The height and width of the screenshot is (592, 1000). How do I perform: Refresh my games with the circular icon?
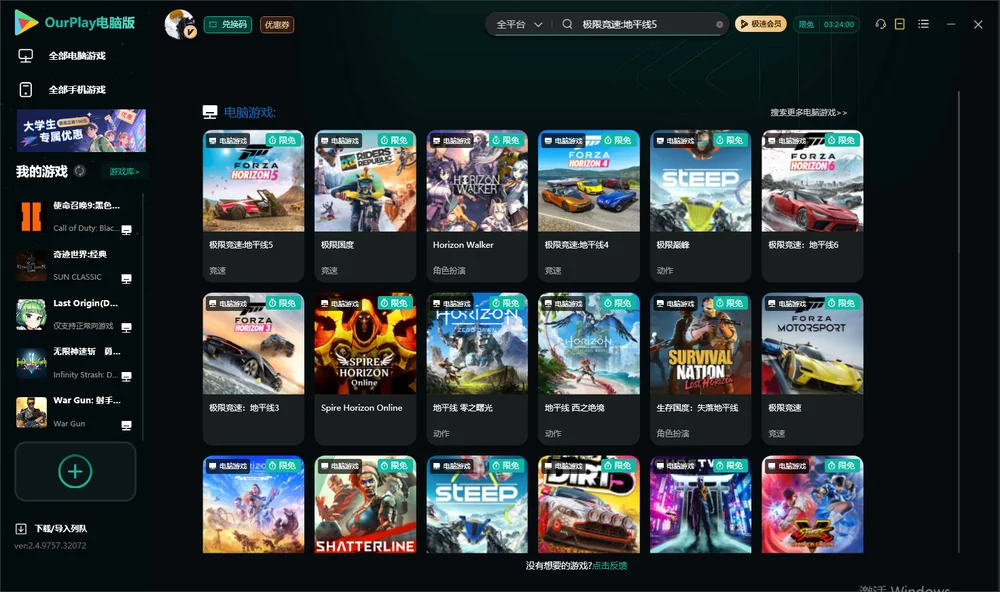[x=80, y=171]
